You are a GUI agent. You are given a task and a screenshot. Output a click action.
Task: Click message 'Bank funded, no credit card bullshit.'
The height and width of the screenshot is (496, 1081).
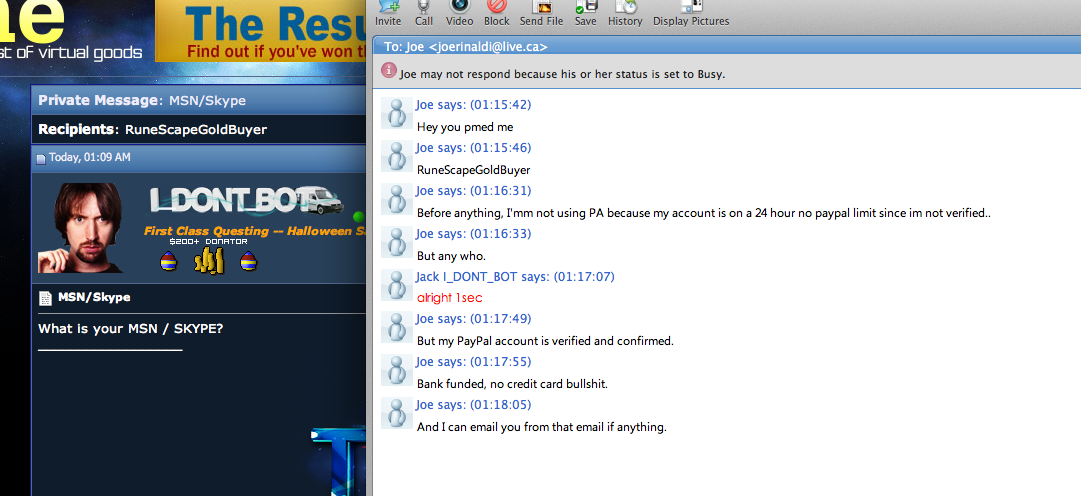[x=512, y=384]
